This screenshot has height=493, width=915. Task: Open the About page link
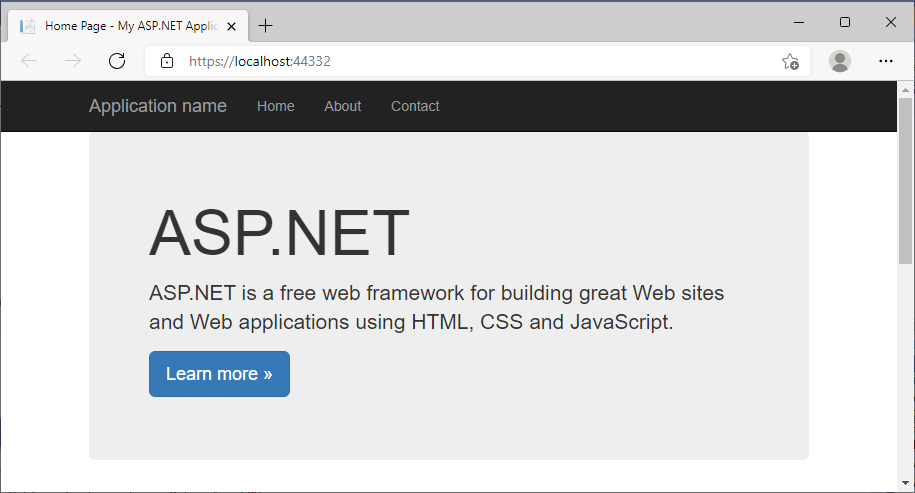pos(343,106)
